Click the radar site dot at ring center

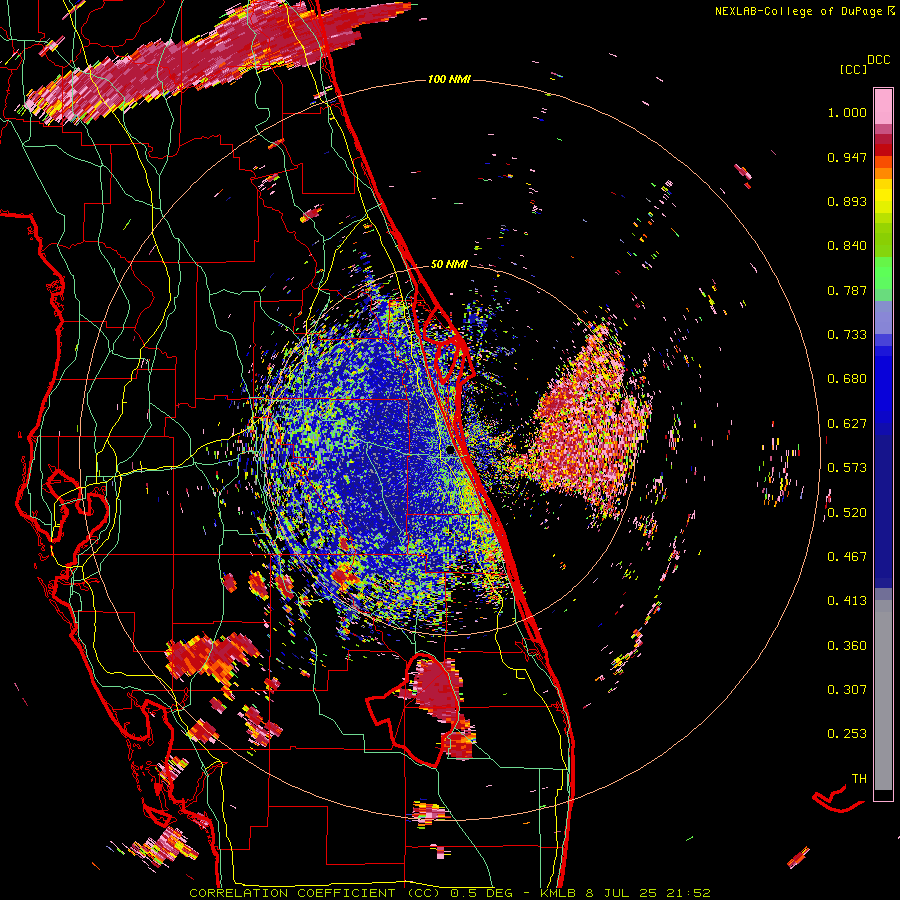coord(450,451)
